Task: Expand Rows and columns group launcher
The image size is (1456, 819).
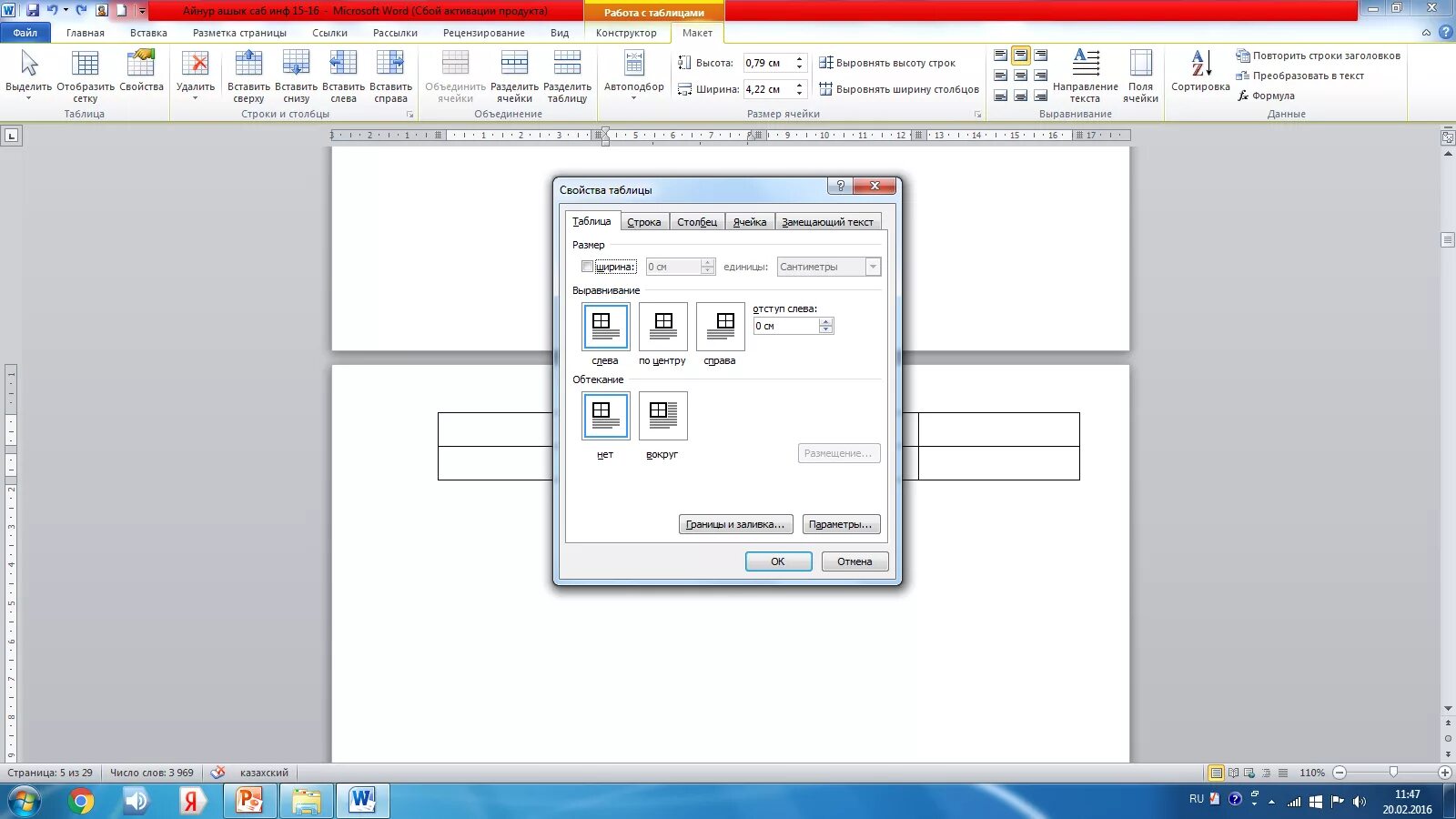Action: pyautogui.click(x=409, y=115)
